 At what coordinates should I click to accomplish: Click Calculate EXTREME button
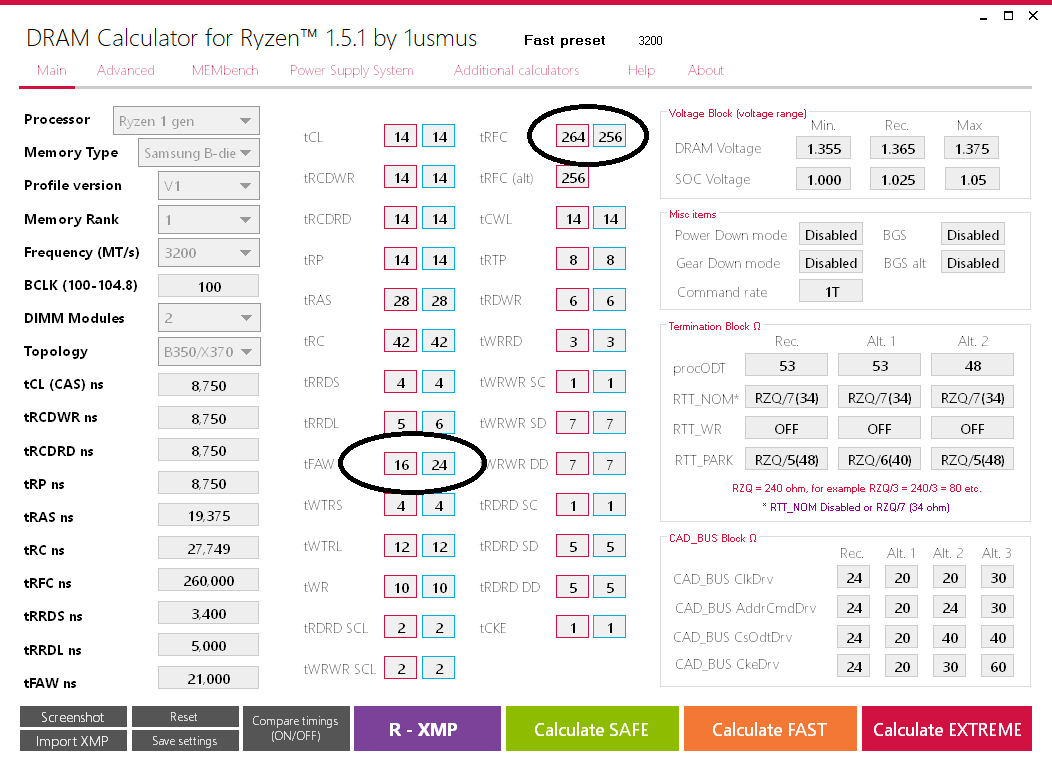pyautogui.click(x=947, y=728)
